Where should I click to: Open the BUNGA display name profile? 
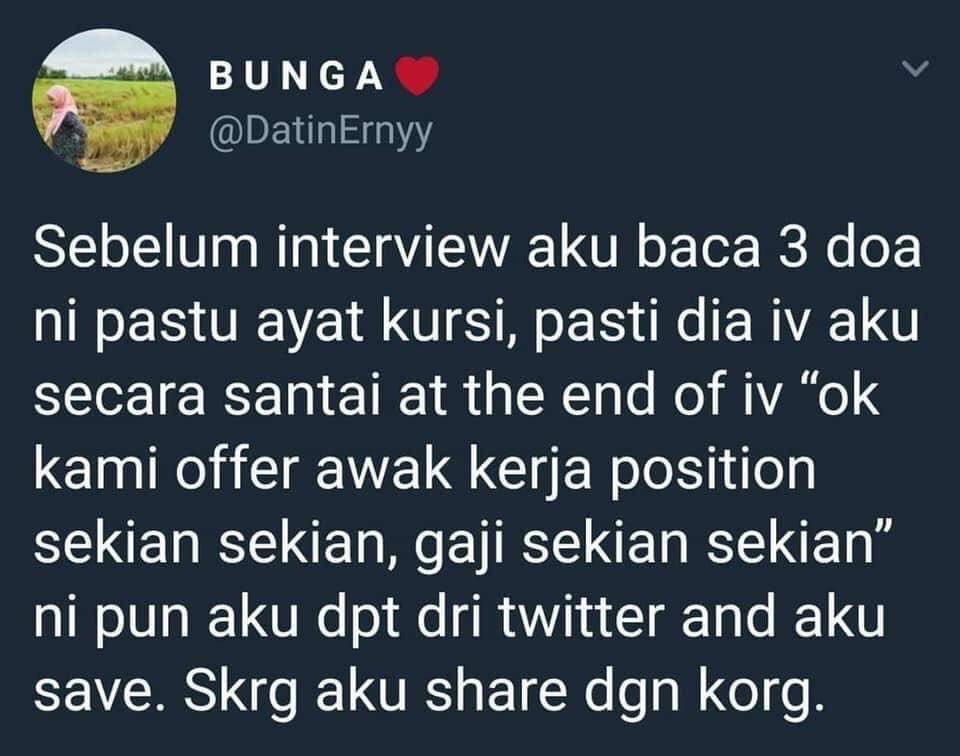click(x=296, y=77)
